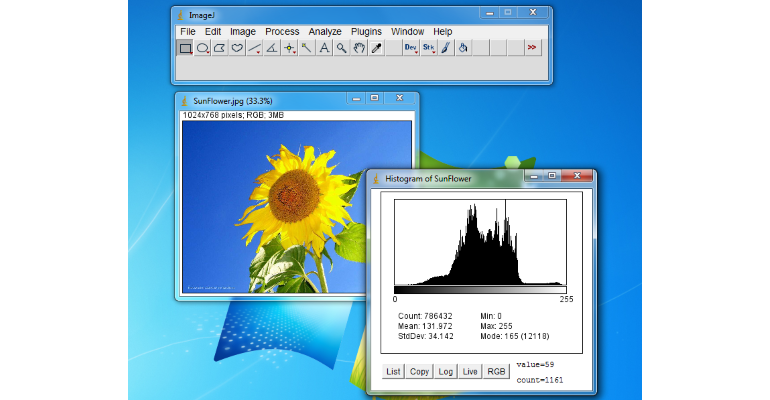Select the Point tool

pos(289,48)
